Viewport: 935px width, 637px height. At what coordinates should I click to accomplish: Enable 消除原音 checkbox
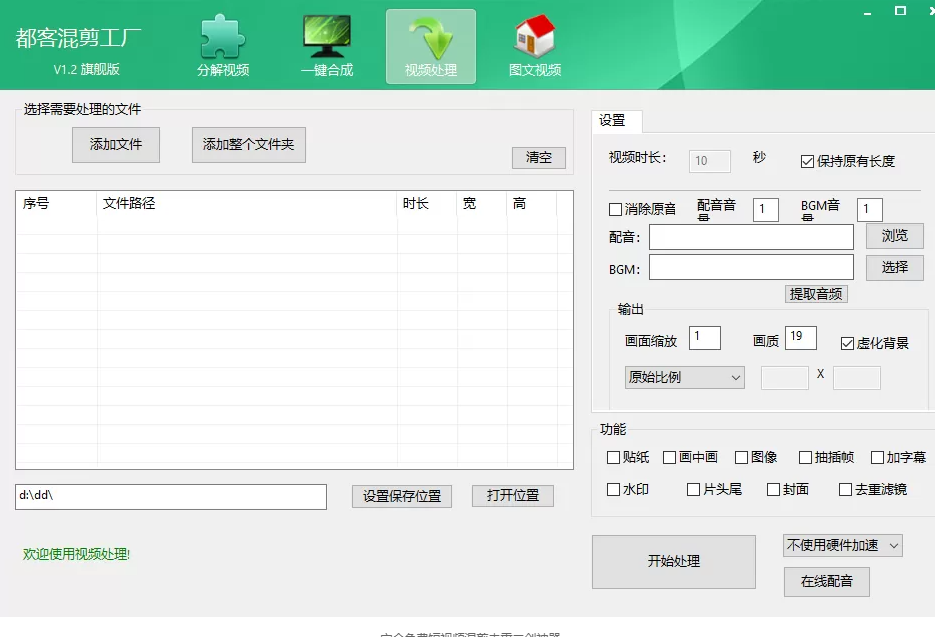[x=615, y=209]
